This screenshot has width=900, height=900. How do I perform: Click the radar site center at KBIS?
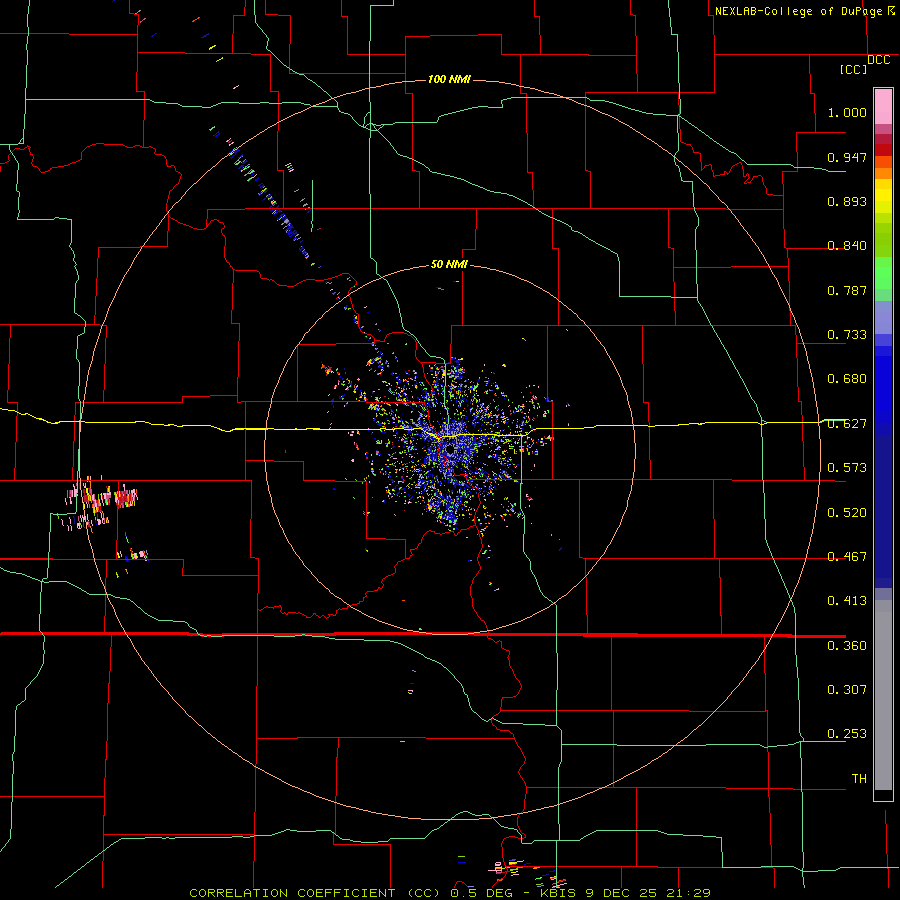coord(450,450)
